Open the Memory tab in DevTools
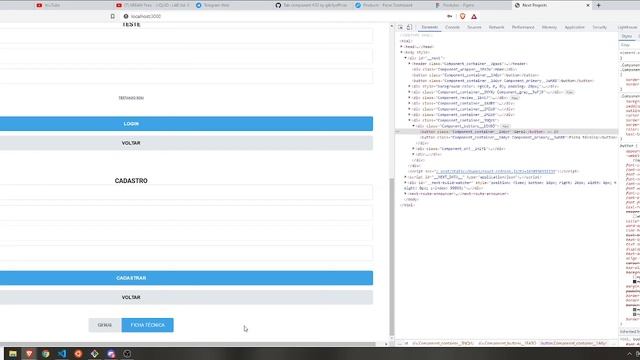This screenshot has width=640, height=360. [x=549, y=27]
